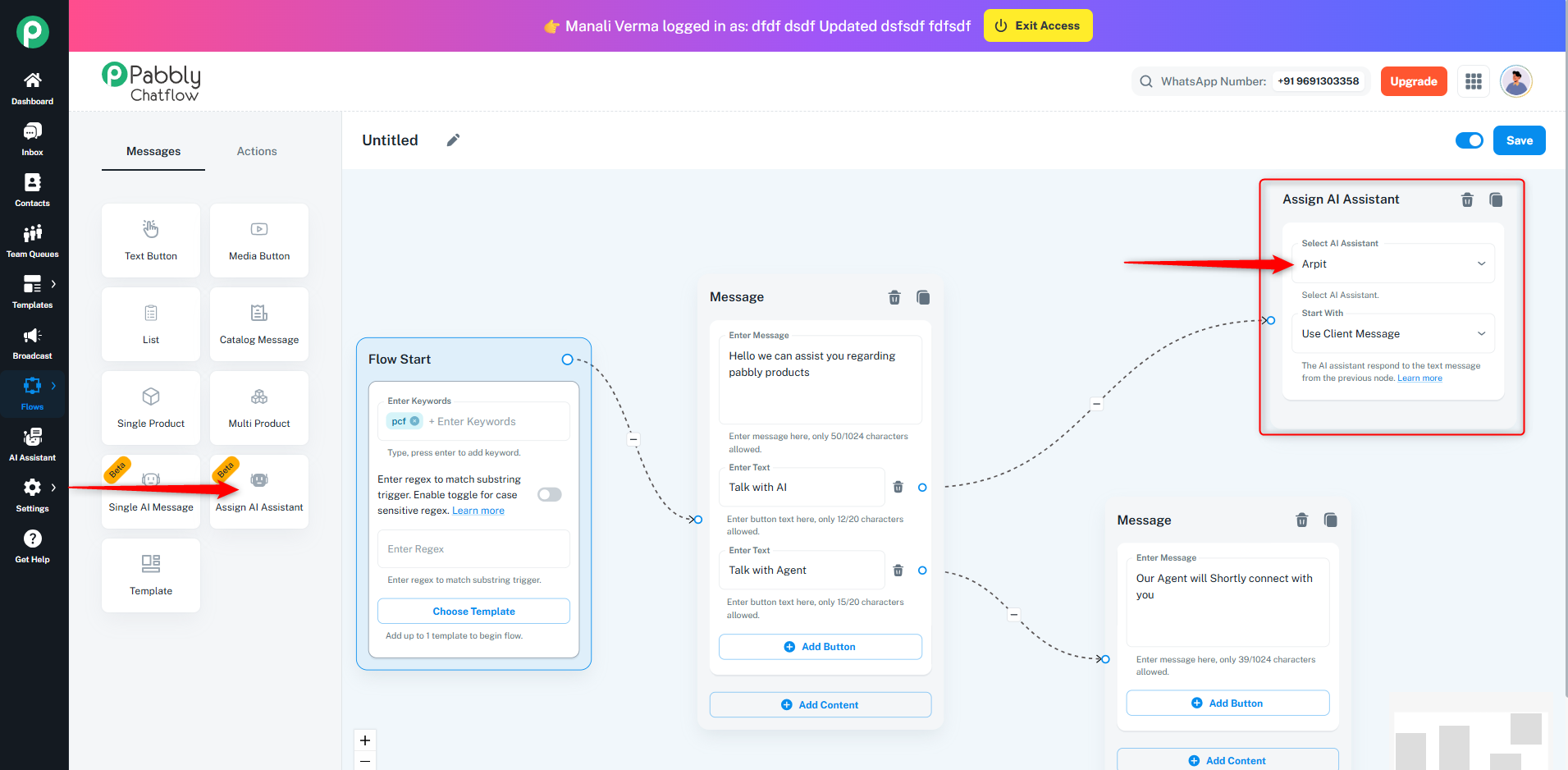1568x770 pixels.
Task: Duplicate the Assign AI Assistant node
Action: 1496,199
